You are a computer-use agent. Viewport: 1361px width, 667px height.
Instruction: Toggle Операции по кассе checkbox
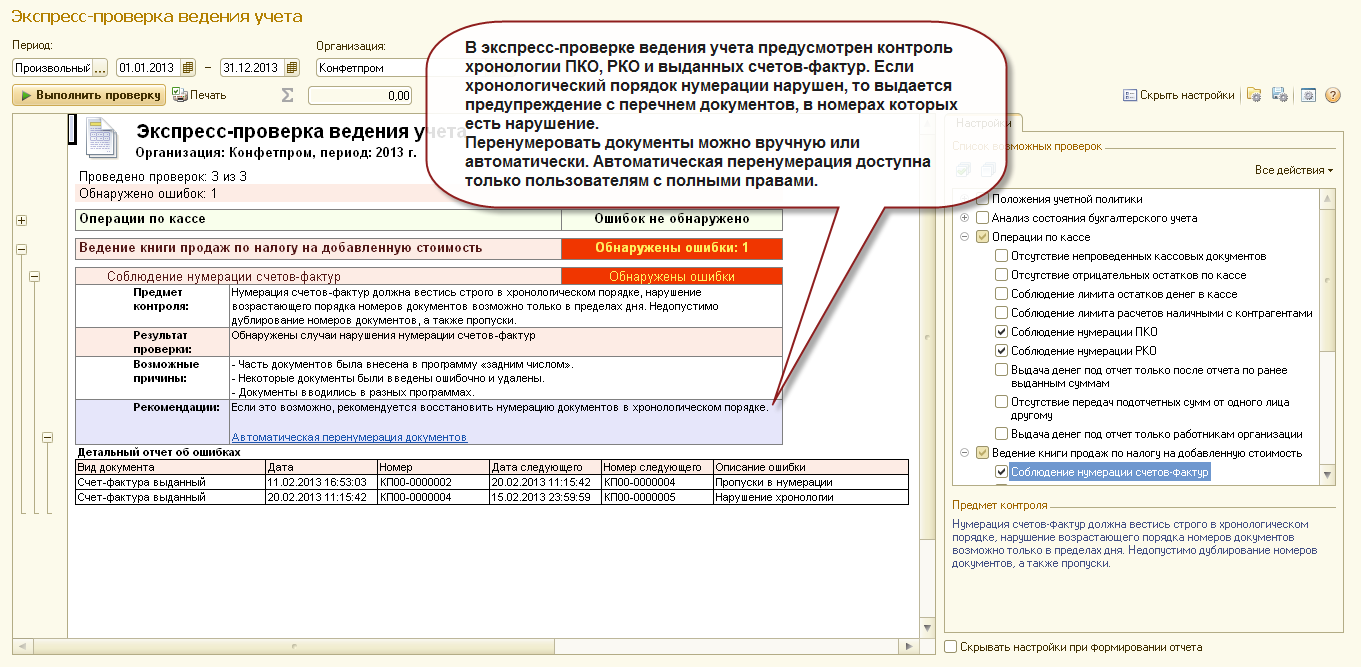click(982, 237)
